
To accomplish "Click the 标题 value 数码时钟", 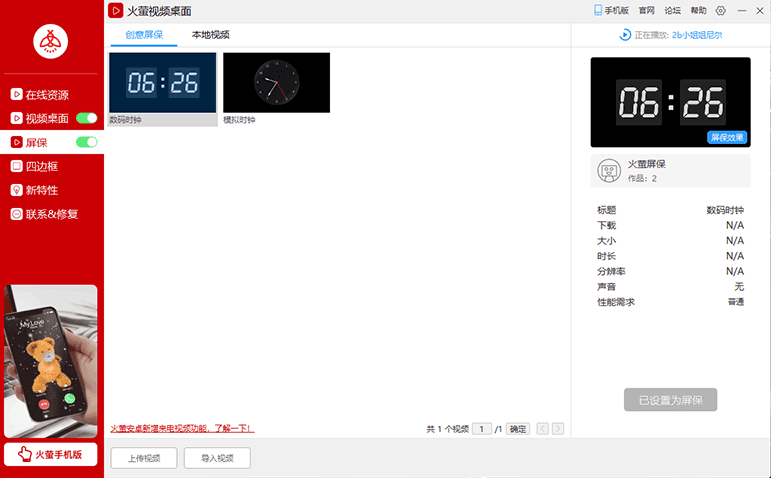I will (x=725, y=210).
